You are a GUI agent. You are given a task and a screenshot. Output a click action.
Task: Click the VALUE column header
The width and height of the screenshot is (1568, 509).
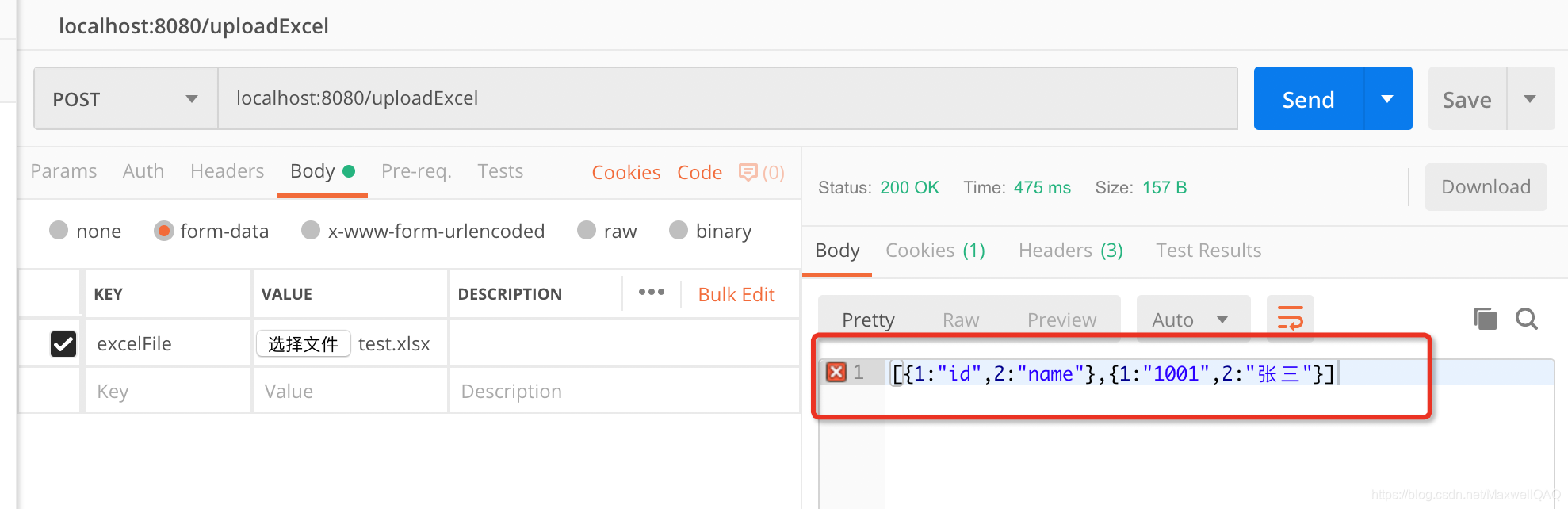287,294
